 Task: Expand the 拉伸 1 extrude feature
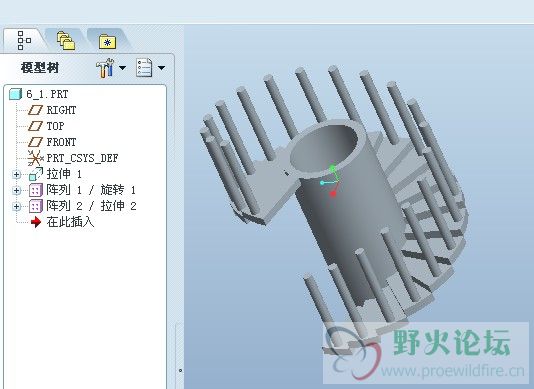(16, 174)
